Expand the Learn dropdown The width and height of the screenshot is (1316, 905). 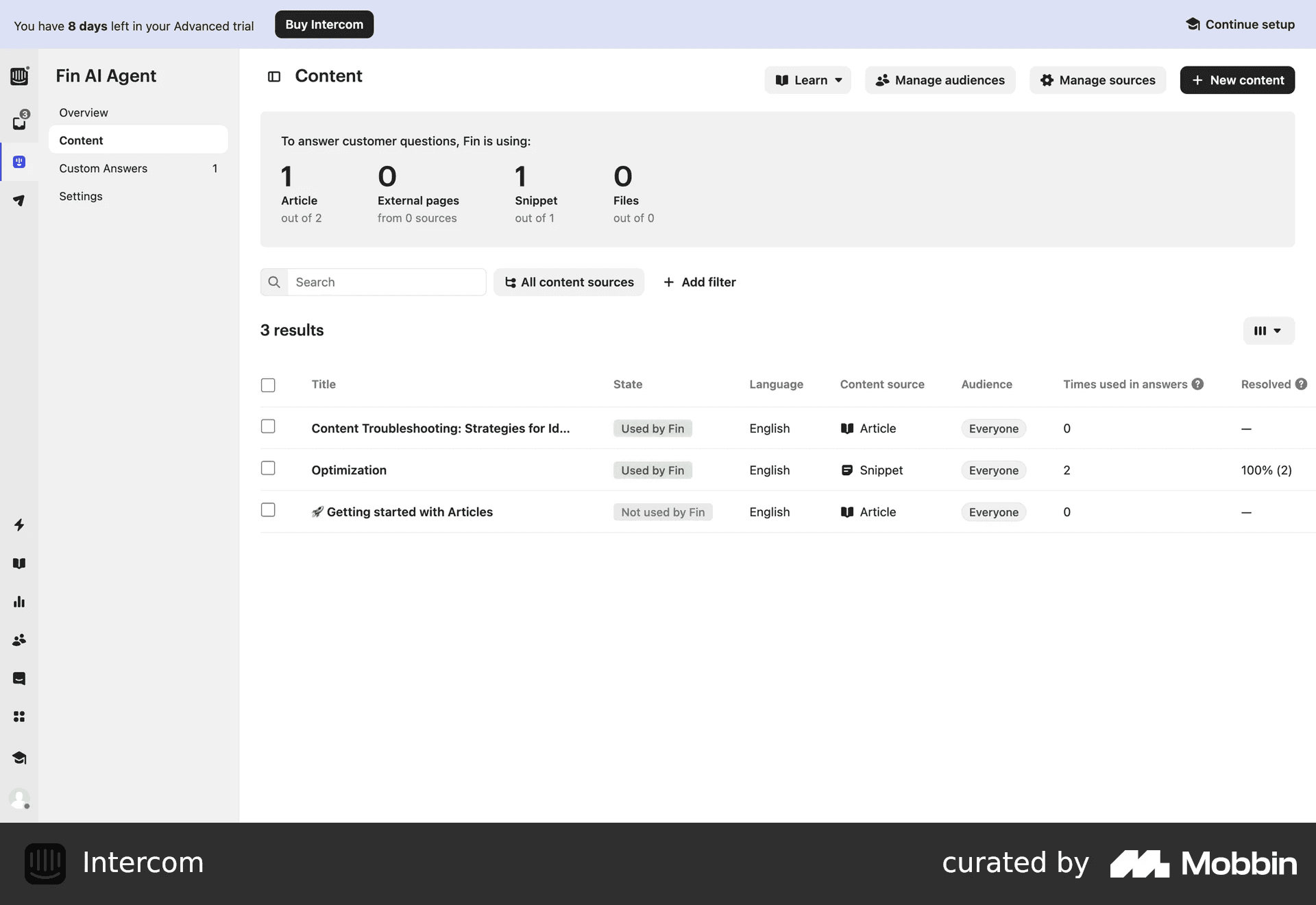tap(807, 80)
